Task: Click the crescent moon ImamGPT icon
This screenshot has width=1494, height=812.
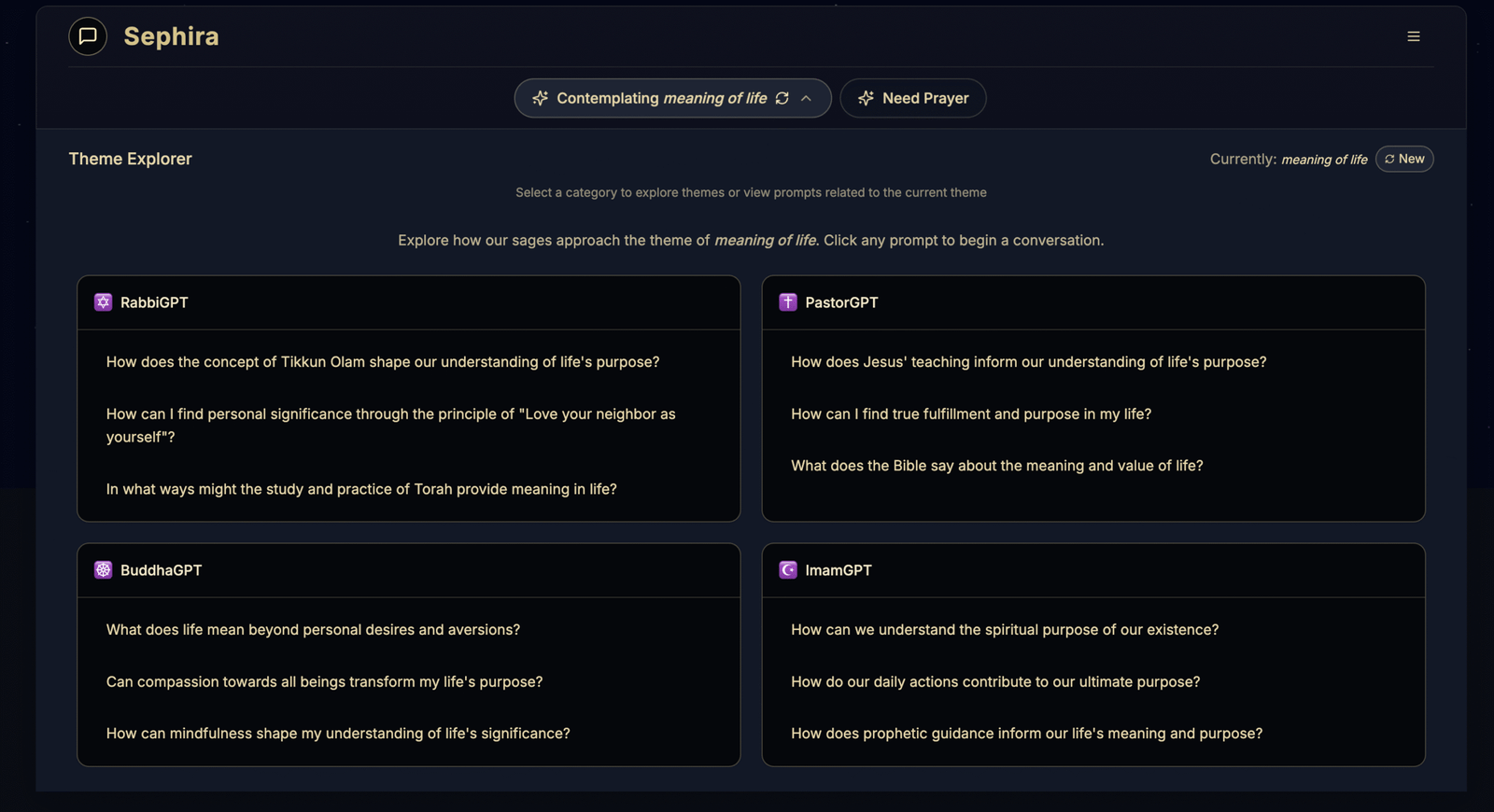Action: (788, 570)
